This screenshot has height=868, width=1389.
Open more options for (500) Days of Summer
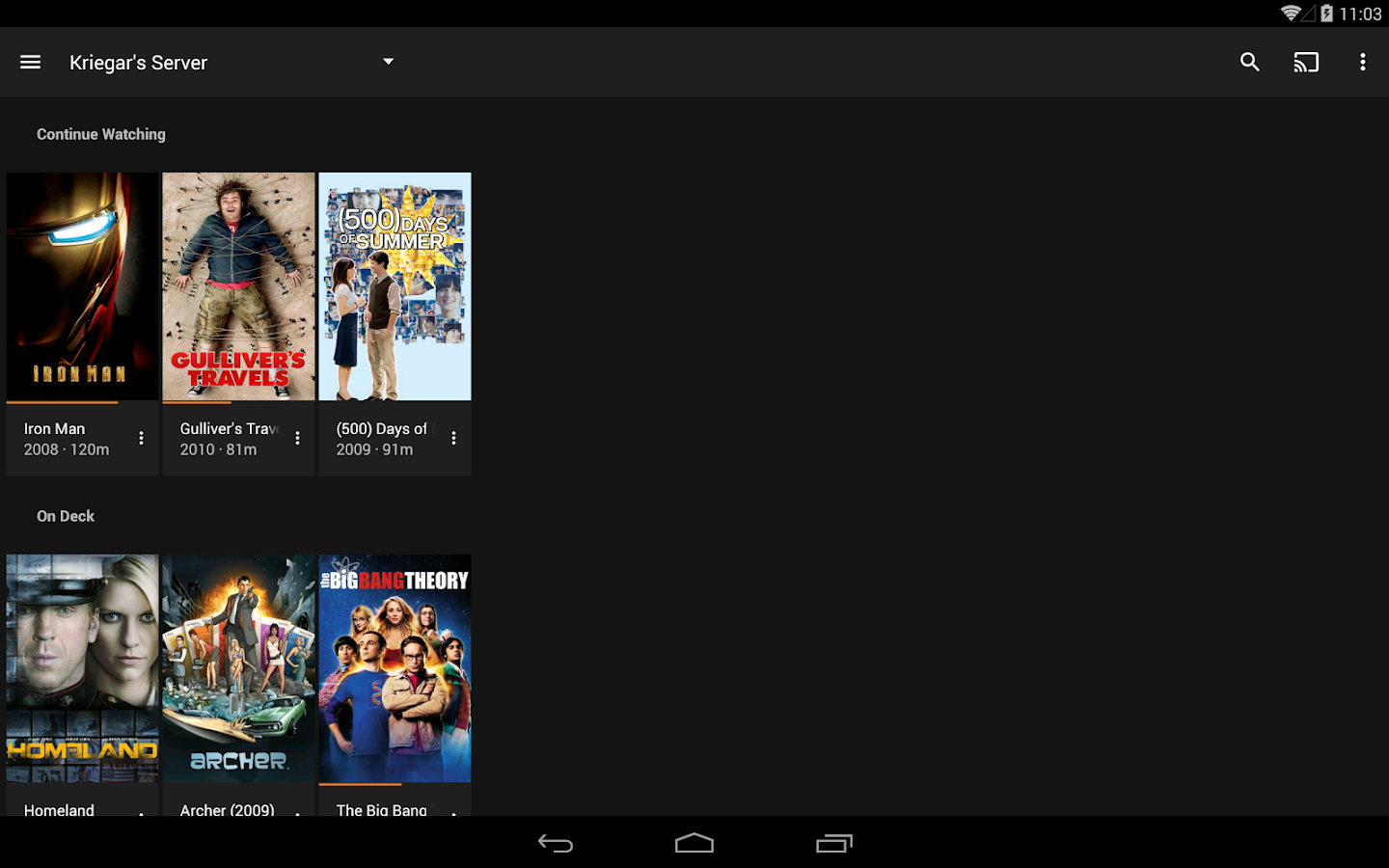[x=453, y=438]
